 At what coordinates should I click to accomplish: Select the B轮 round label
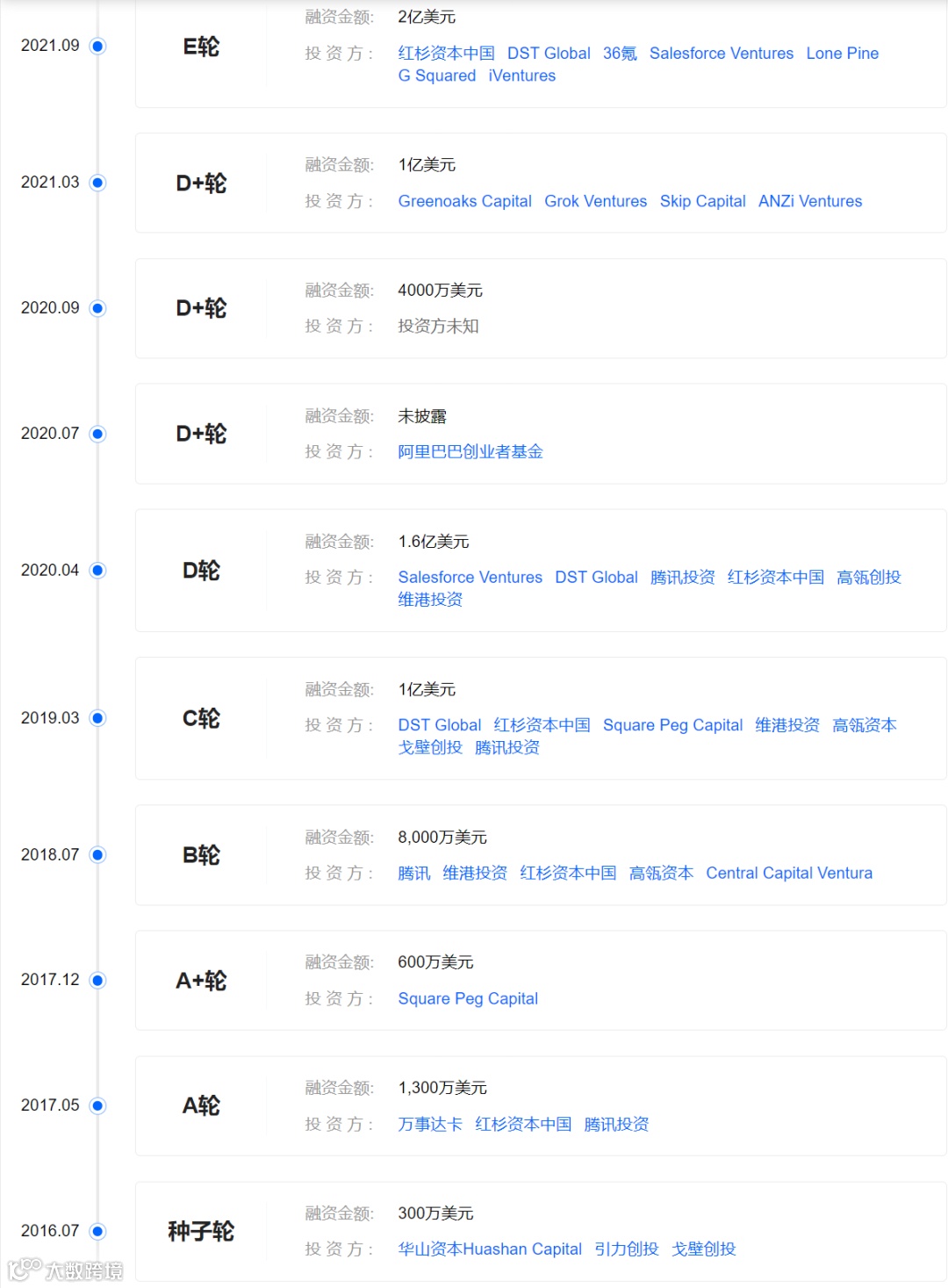tap(201, 855)
